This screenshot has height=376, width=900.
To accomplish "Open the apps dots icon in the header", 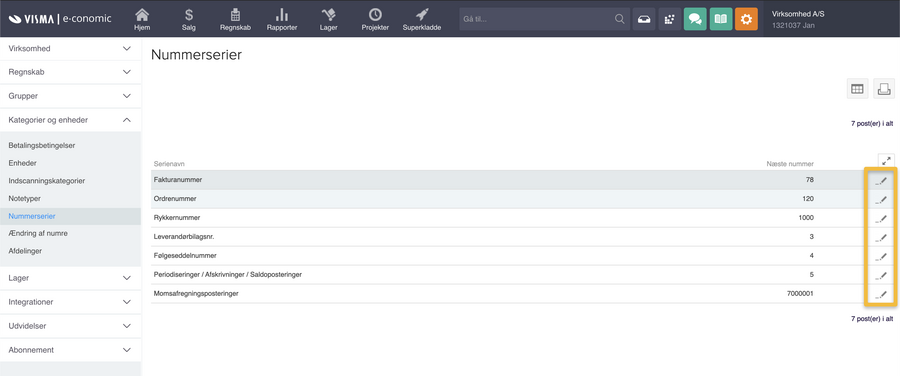I will tap(669, 19).
